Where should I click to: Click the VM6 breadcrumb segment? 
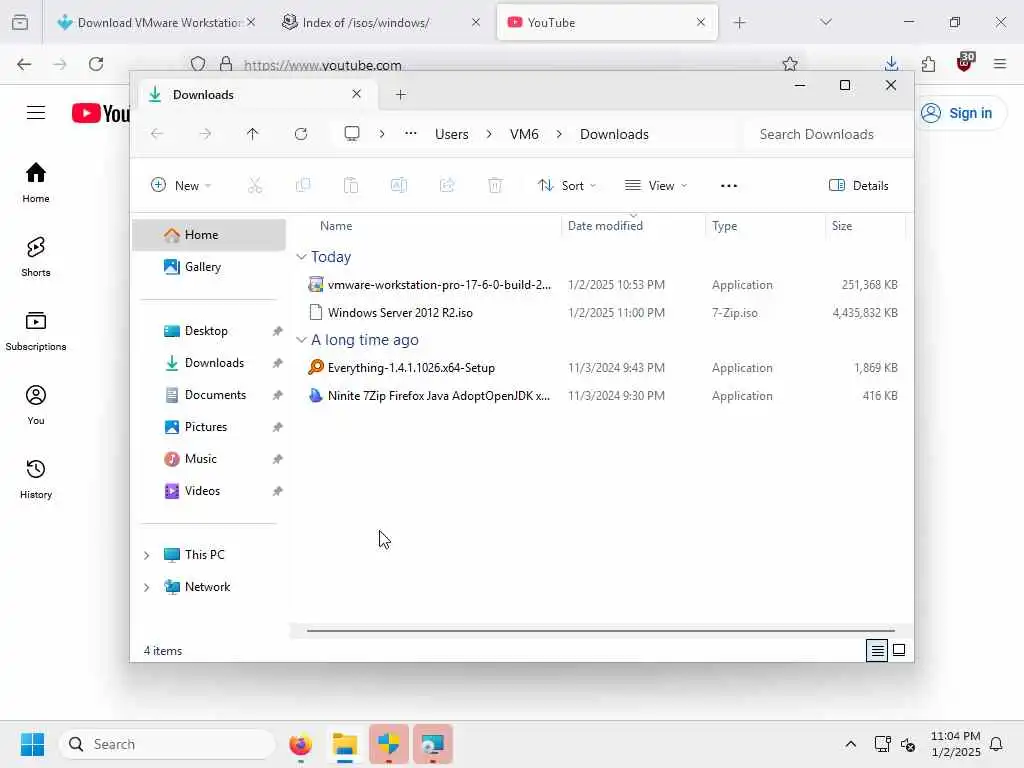coord(524,134)
